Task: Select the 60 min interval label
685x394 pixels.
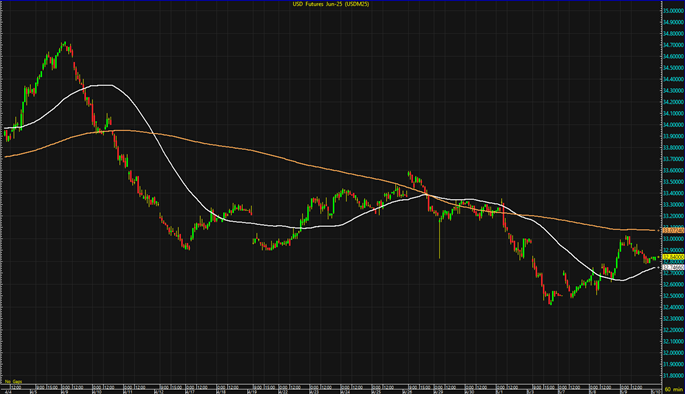Action: tap(673, 389)
